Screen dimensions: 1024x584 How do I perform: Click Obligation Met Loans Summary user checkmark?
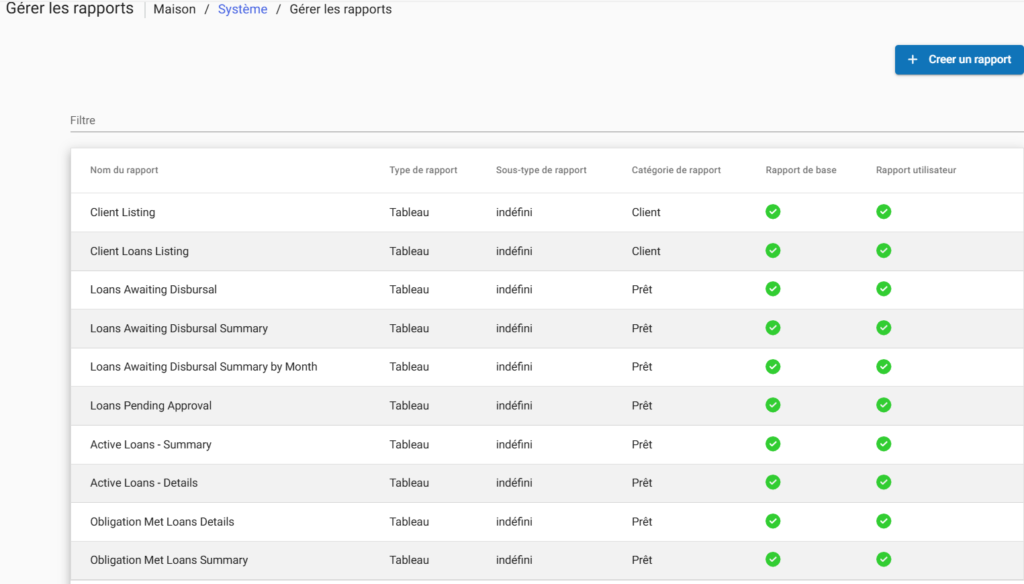tap(884, 560)
